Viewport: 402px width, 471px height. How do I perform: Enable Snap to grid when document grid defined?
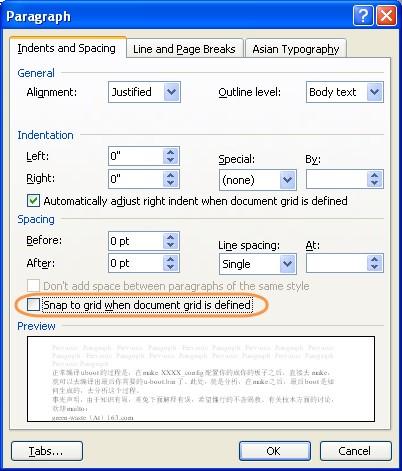click(x=33, y=305)
